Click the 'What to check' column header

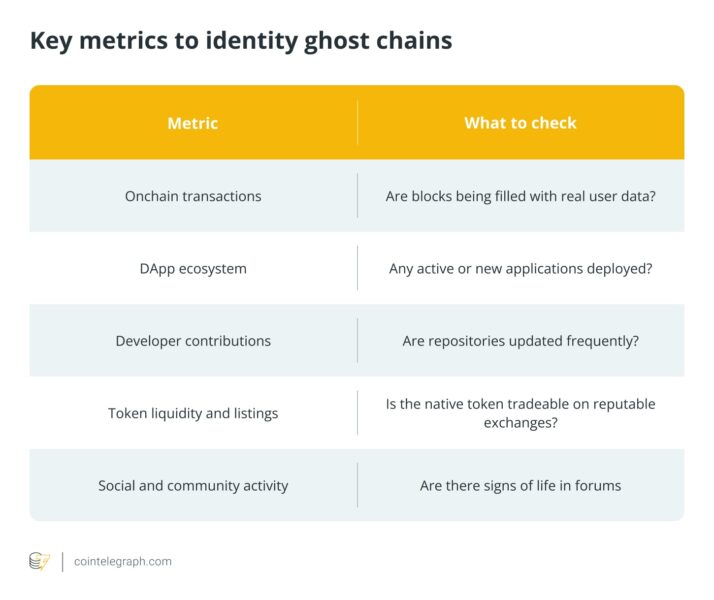click(520, 123)
